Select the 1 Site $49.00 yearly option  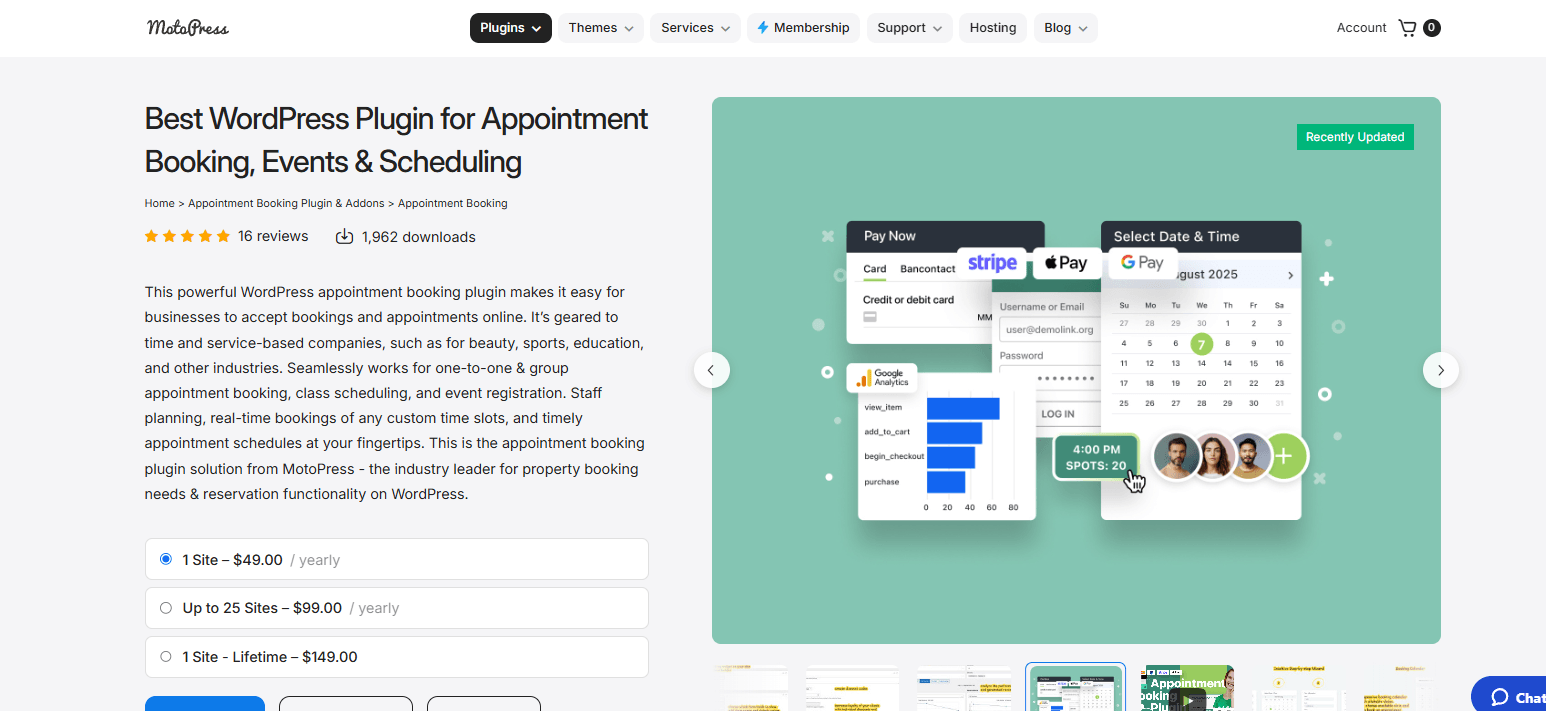point(396,559)
